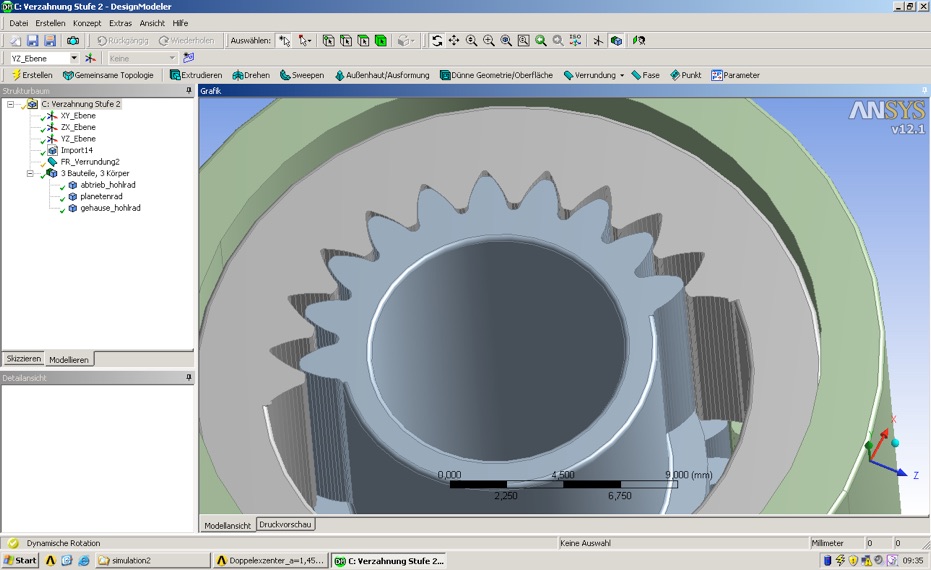Click the Zoom to Fit icon
This screenshot has height=570, width=931.
tap(506, 40)
